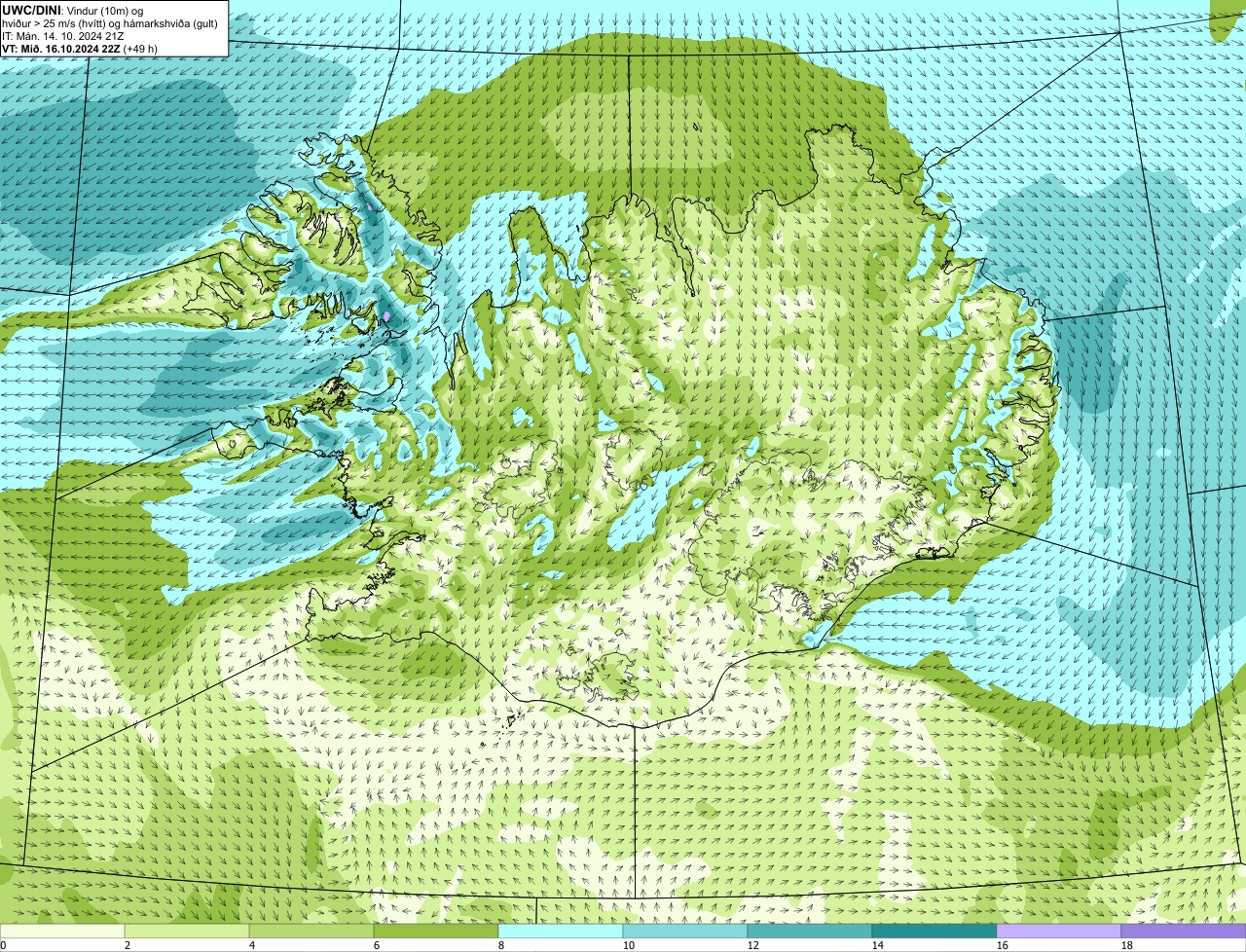
Task: Click the title line 'UWC/DINI: Vindur (10m) og'
Action: [73, 10]
